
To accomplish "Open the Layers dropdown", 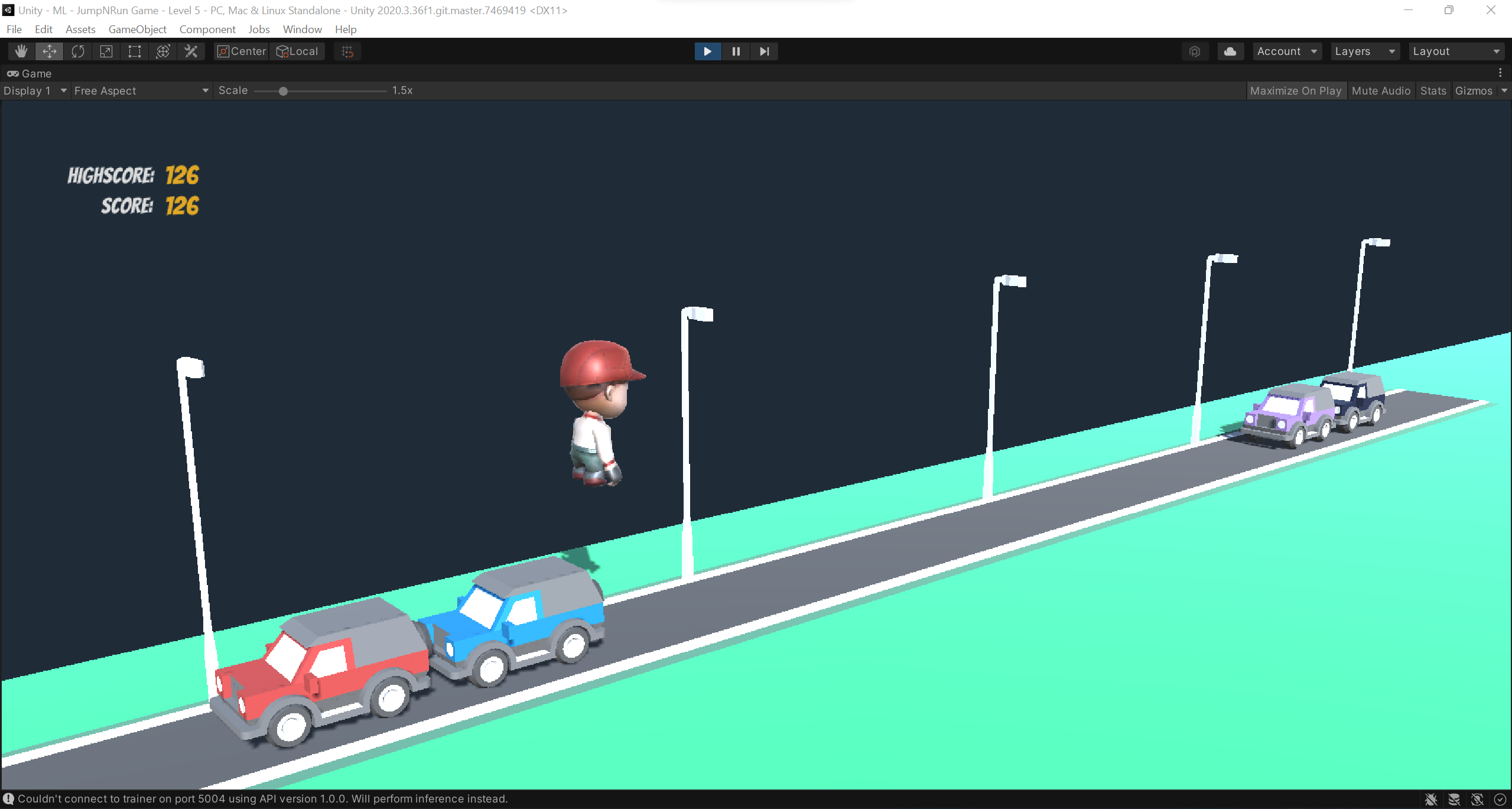I will (1364, 51).
